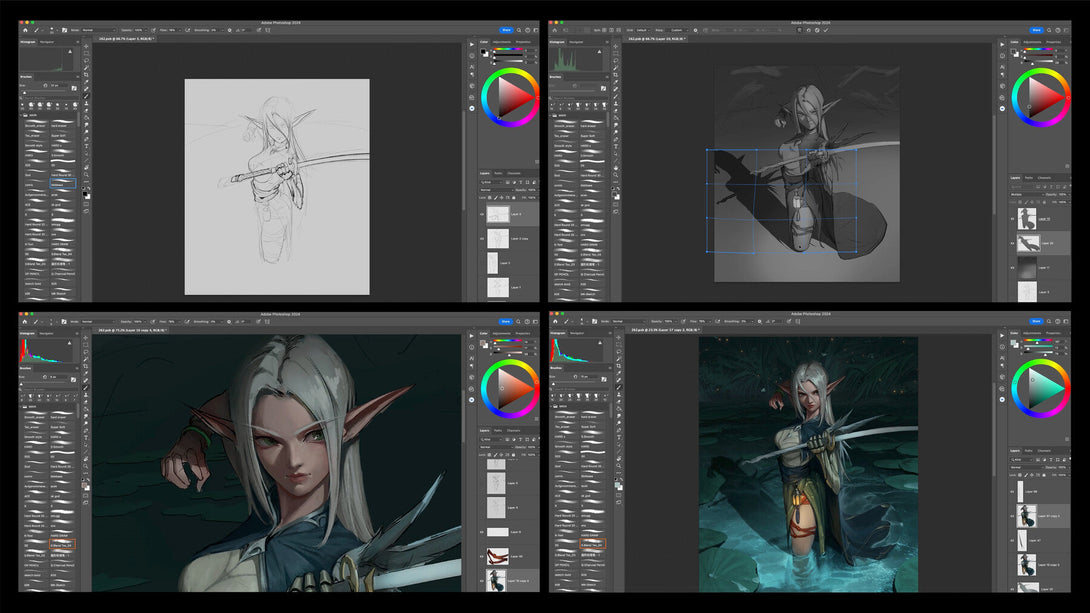
Task: Open Opacity dropdown in top-left window options bar
Action: click(145, 30)
